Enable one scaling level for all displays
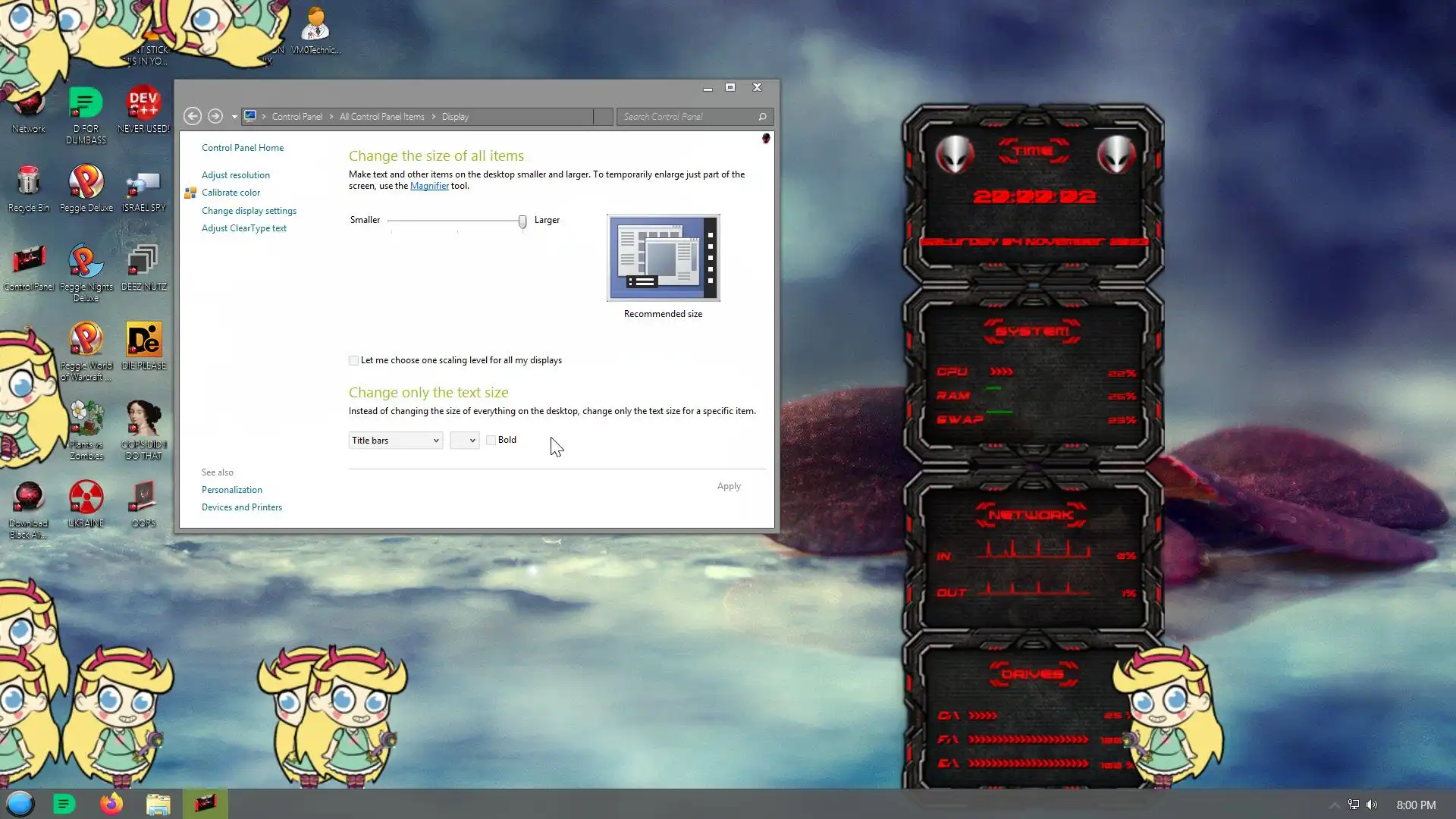 point(353,360)
